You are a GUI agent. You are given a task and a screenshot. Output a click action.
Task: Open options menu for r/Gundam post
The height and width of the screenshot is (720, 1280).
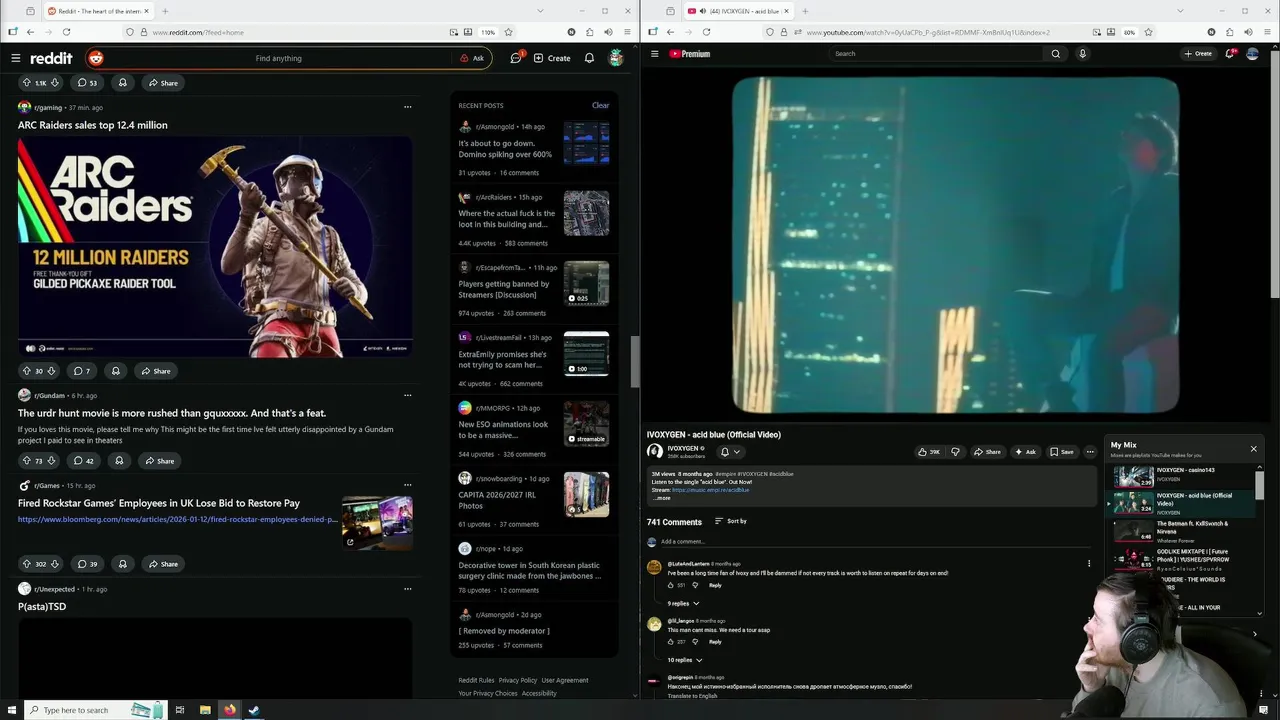pos(407,395)
